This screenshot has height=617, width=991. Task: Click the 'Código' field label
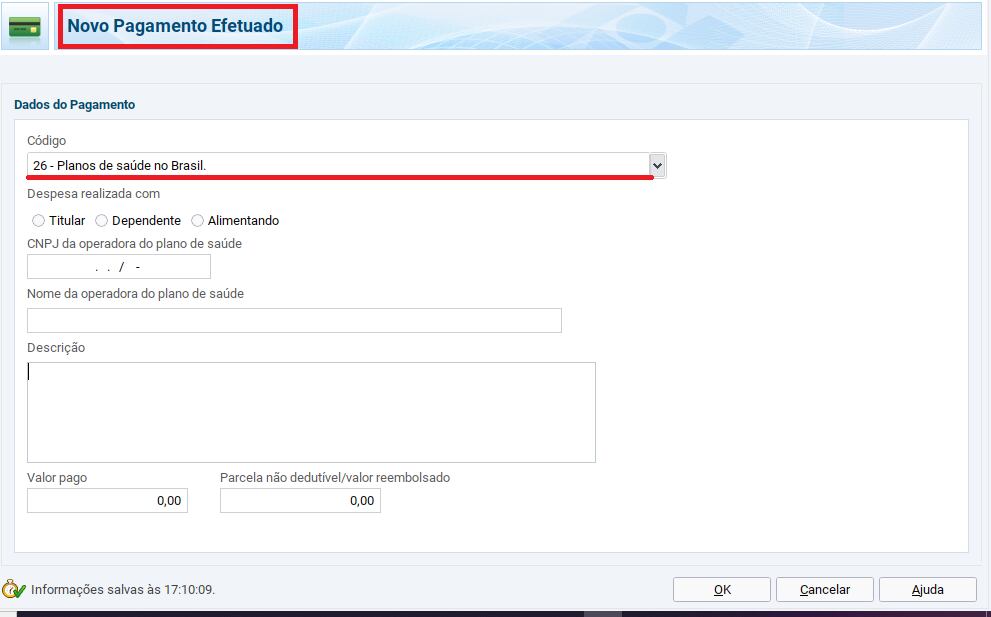coord(47,141)
